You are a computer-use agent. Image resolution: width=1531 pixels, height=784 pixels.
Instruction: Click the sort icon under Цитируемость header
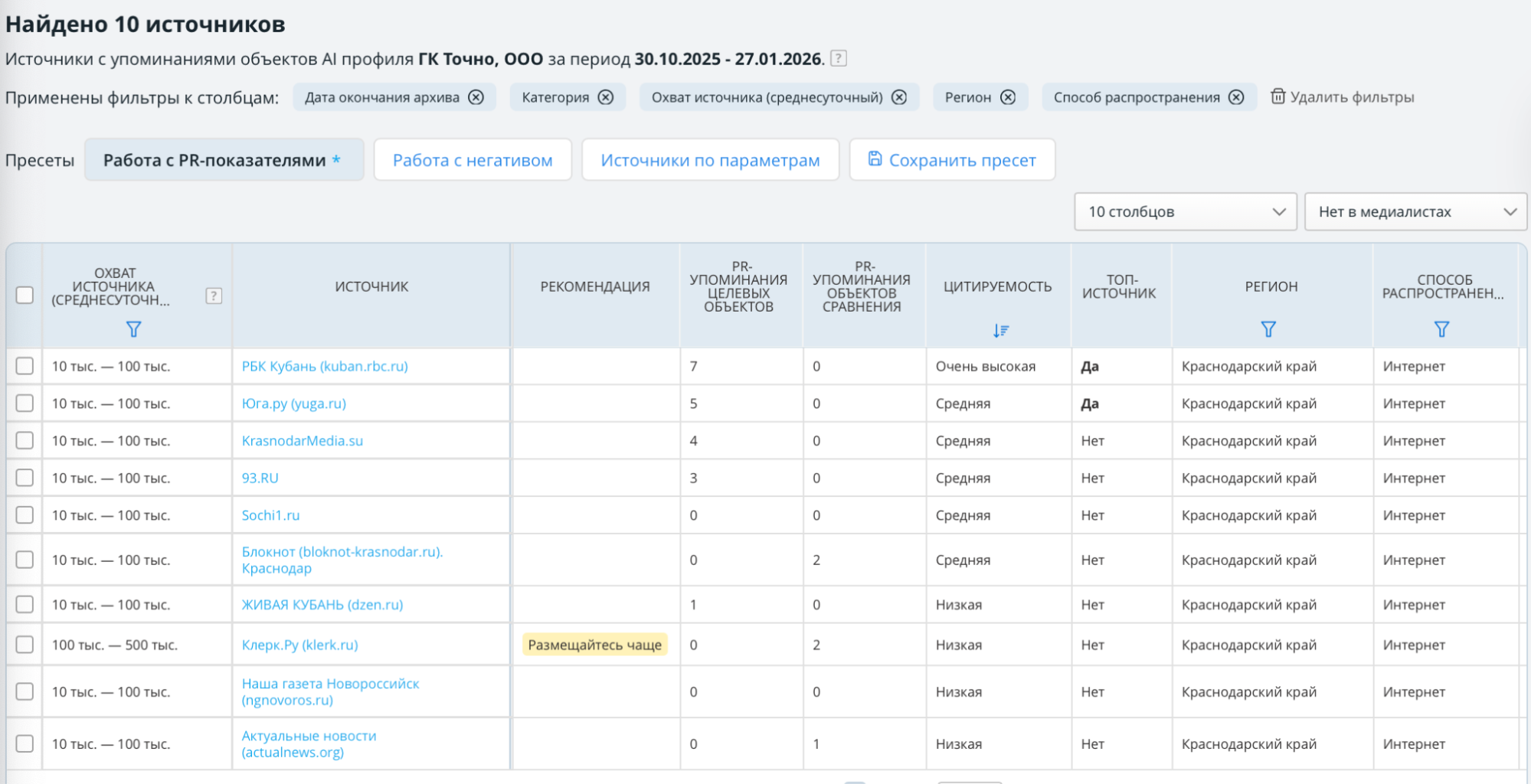1000,331
